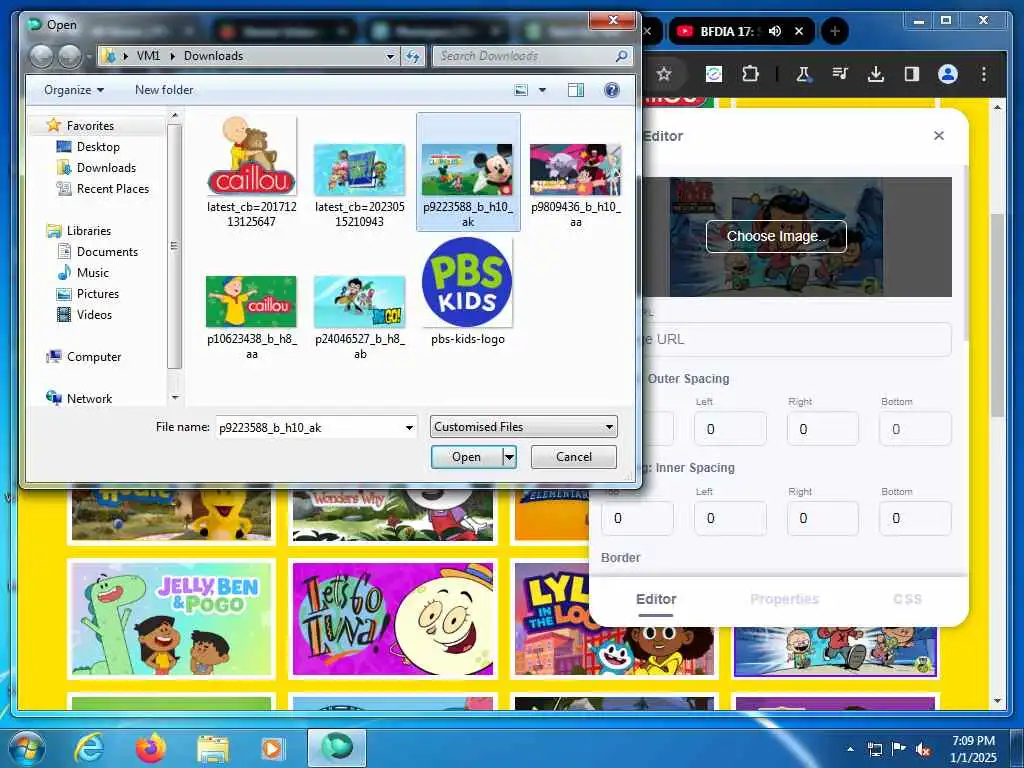
Task: Select Caillou file p10623438_b_h8_aa
Action: (251, 317)
